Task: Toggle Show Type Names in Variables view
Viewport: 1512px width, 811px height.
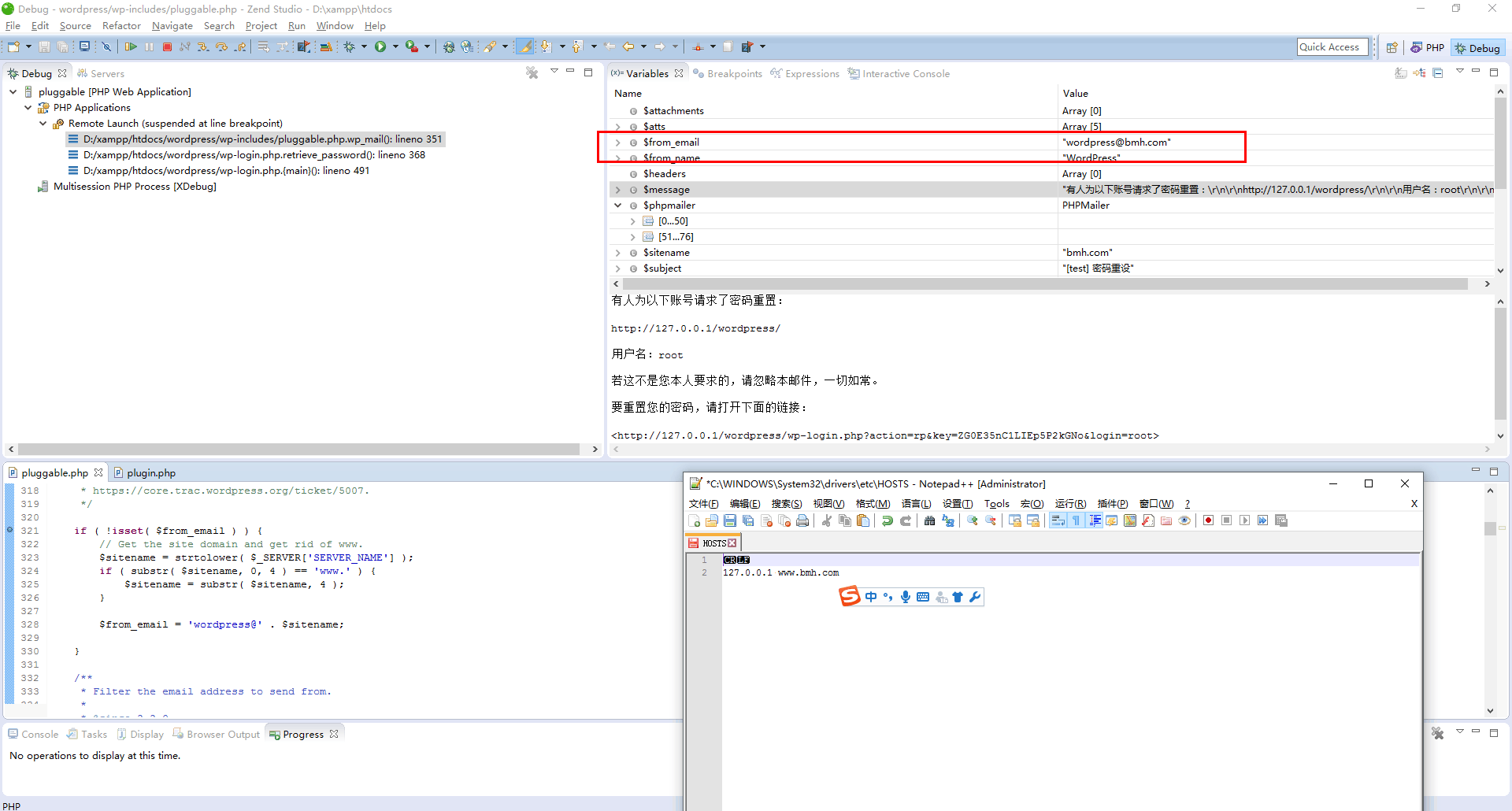Action: (x=1401, y=73)
